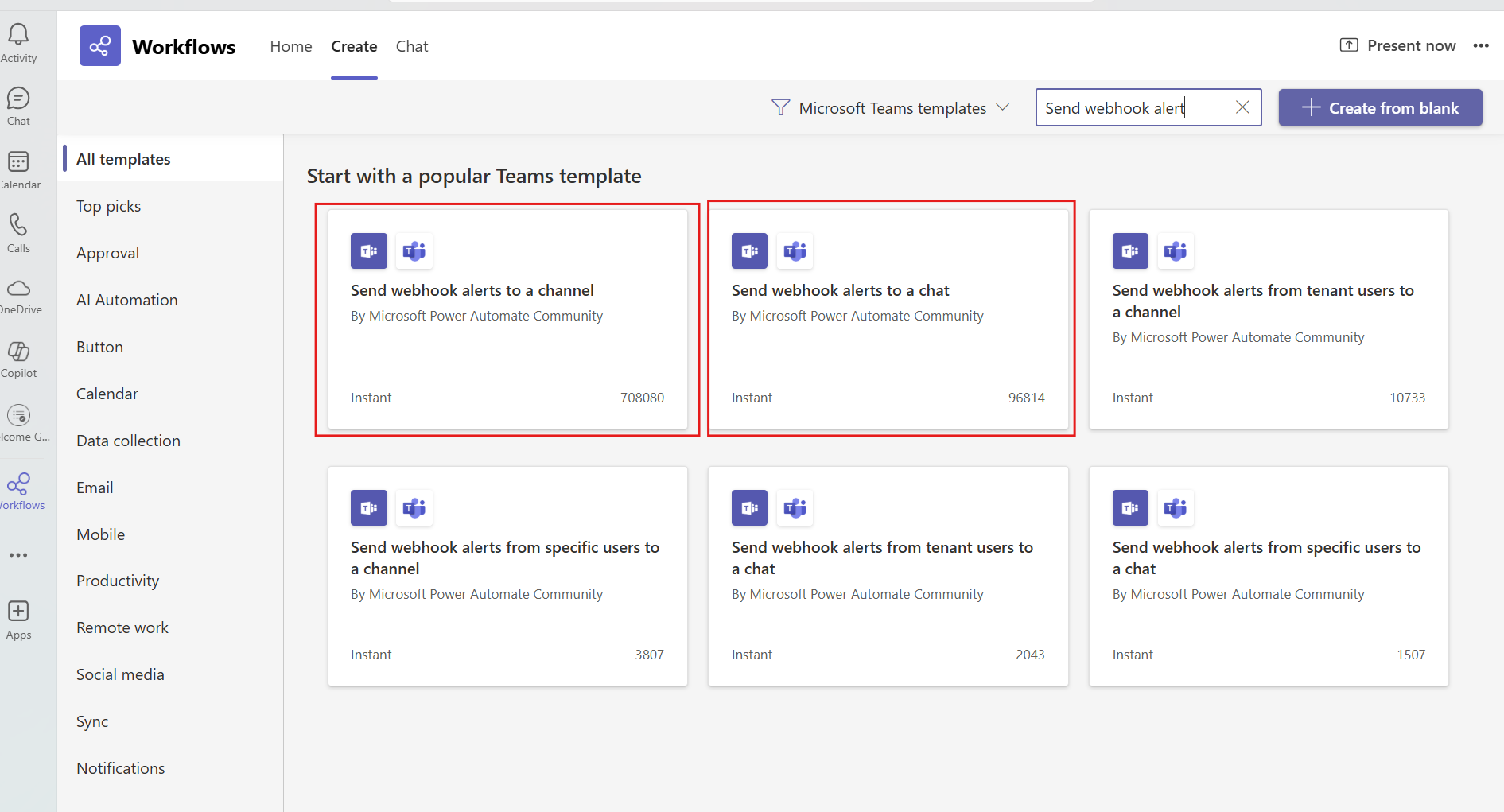Click usage count 2043
Viewport: 1504px width, 812px height.
(1030, 655)
